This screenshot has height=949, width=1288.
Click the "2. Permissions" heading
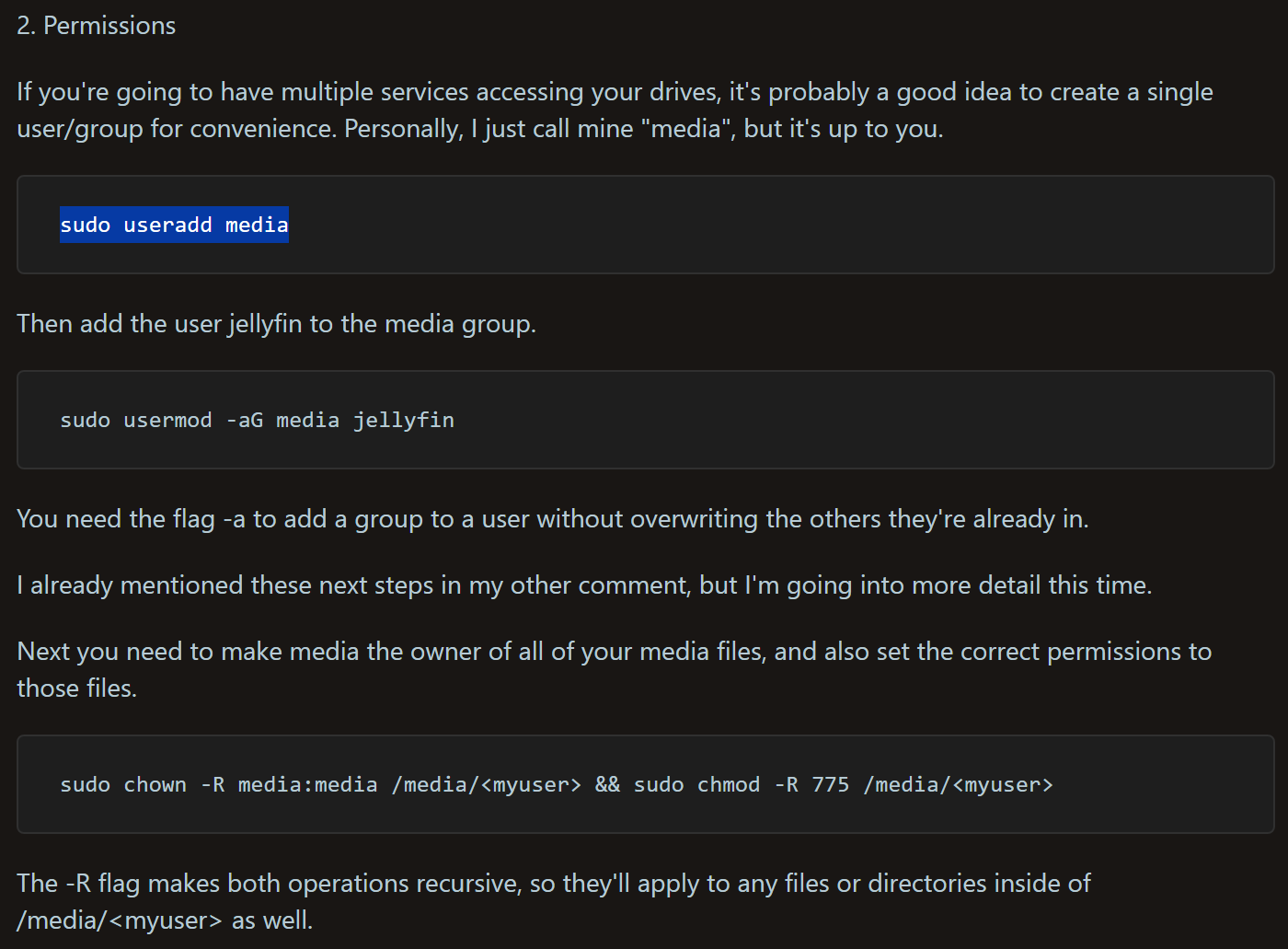97,26
